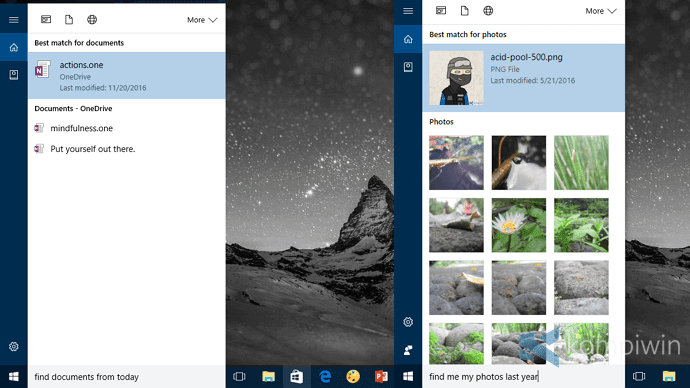This screenshot has height=388, width=690.
Task: Open Notebook icon in right Cortana sidebar
Action: (x=408, y=66)
